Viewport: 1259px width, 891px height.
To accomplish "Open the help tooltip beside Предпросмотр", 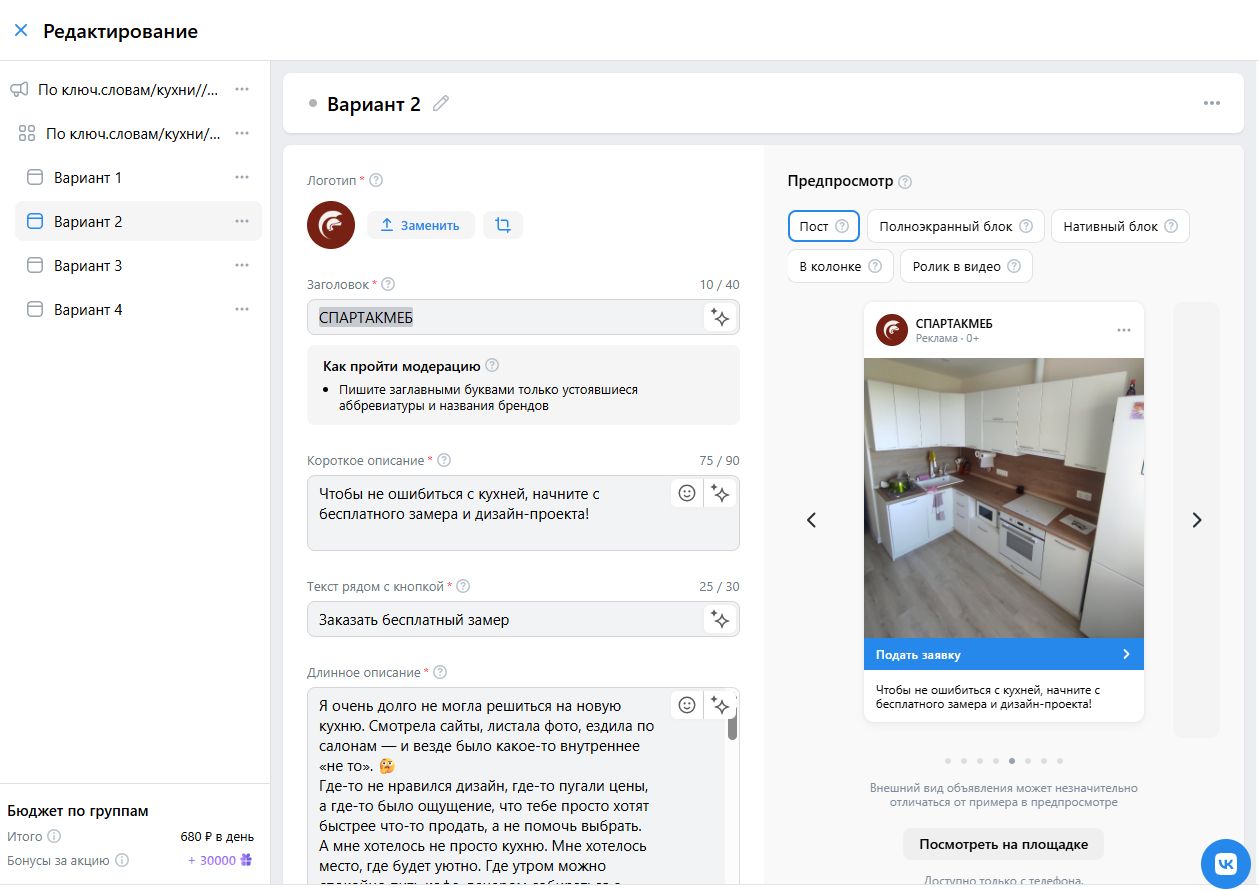I will (905, 182).
